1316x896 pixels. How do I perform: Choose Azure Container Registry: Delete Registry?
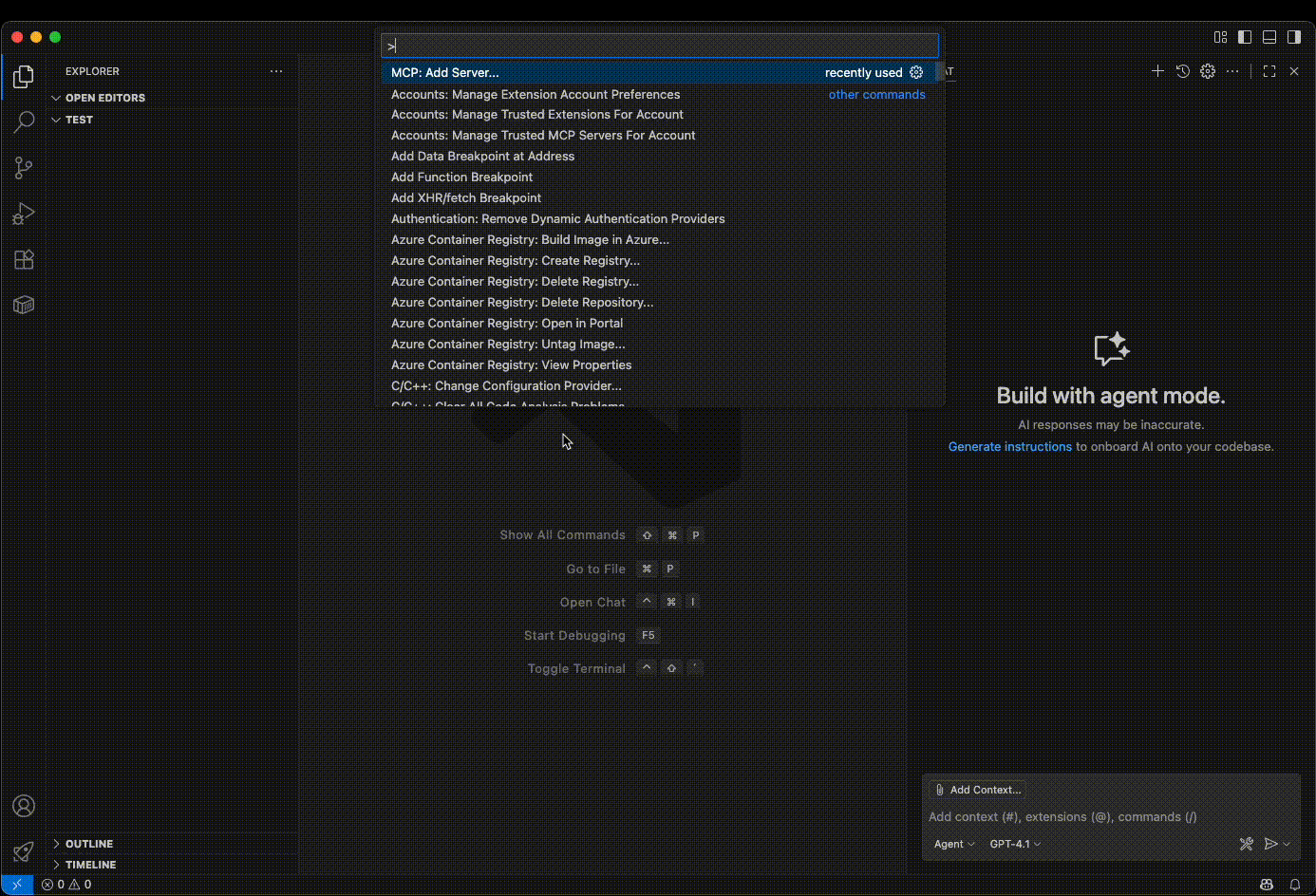point(659,282)
